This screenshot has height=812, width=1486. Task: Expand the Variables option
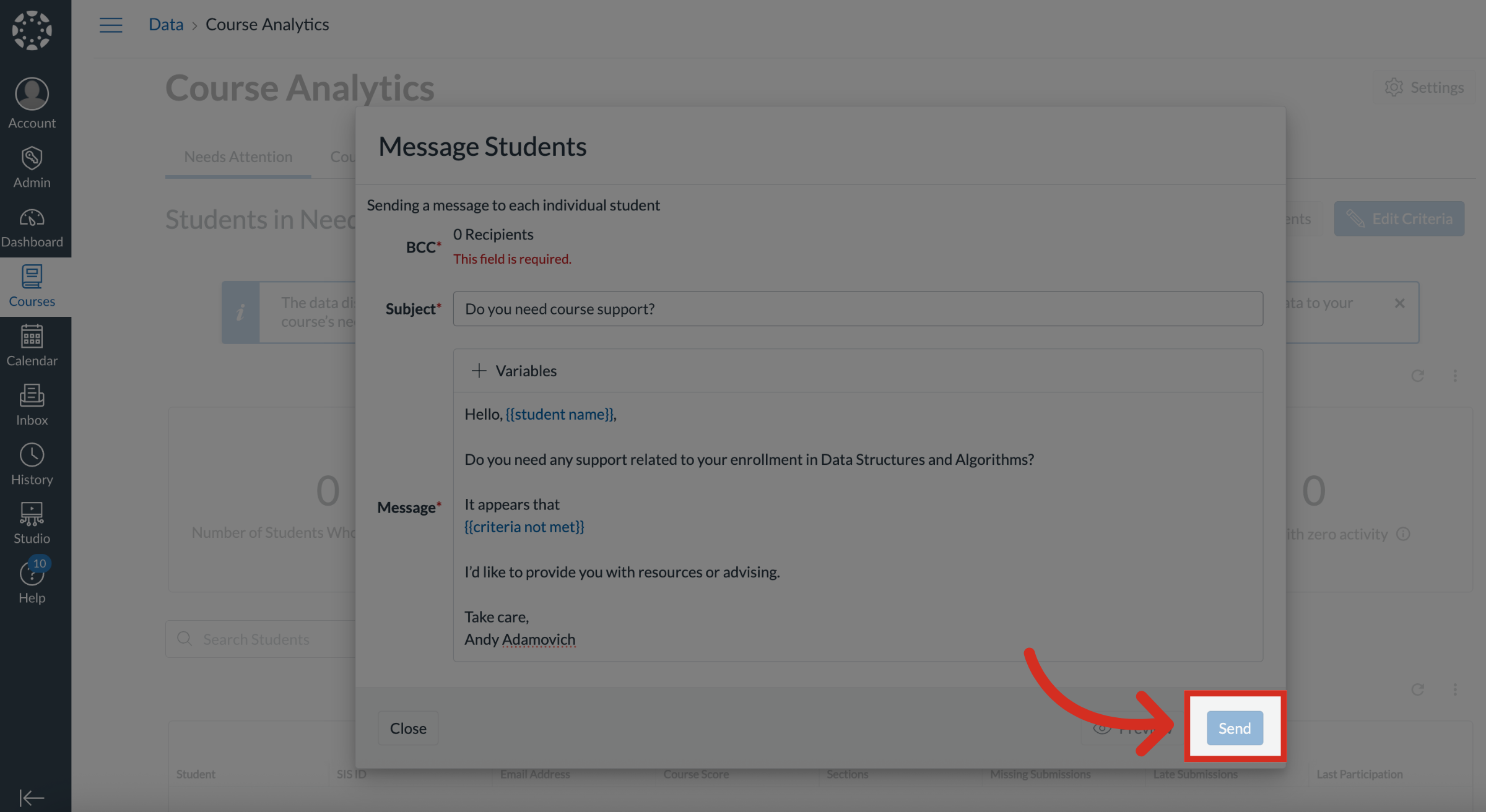pos(514,371)
